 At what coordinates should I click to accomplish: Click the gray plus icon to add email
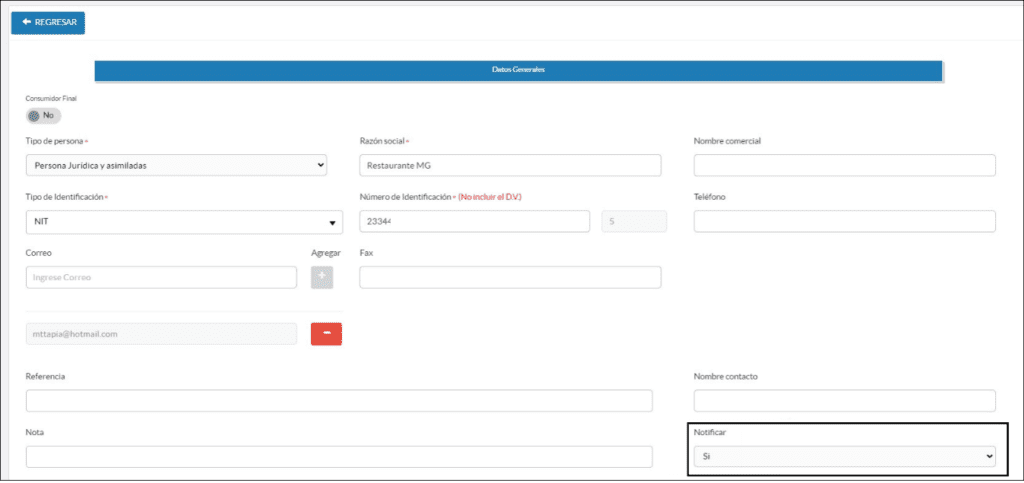point(322,277)
